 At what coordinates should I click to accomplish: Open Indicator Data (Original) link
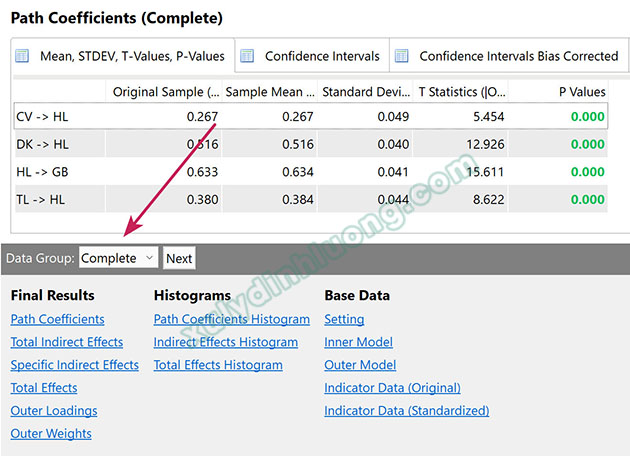pos(393,388)
